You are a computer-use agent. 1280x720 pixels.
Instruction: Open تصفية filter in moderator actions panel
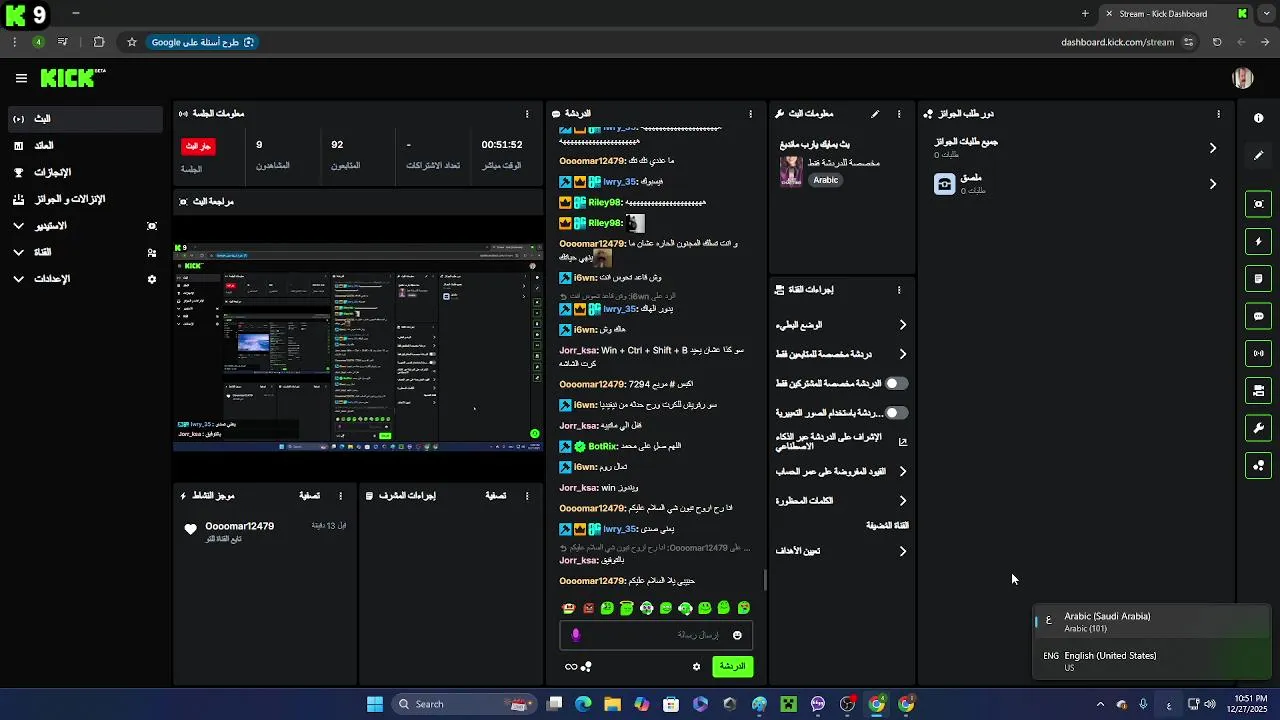click(x=495, y=496)
